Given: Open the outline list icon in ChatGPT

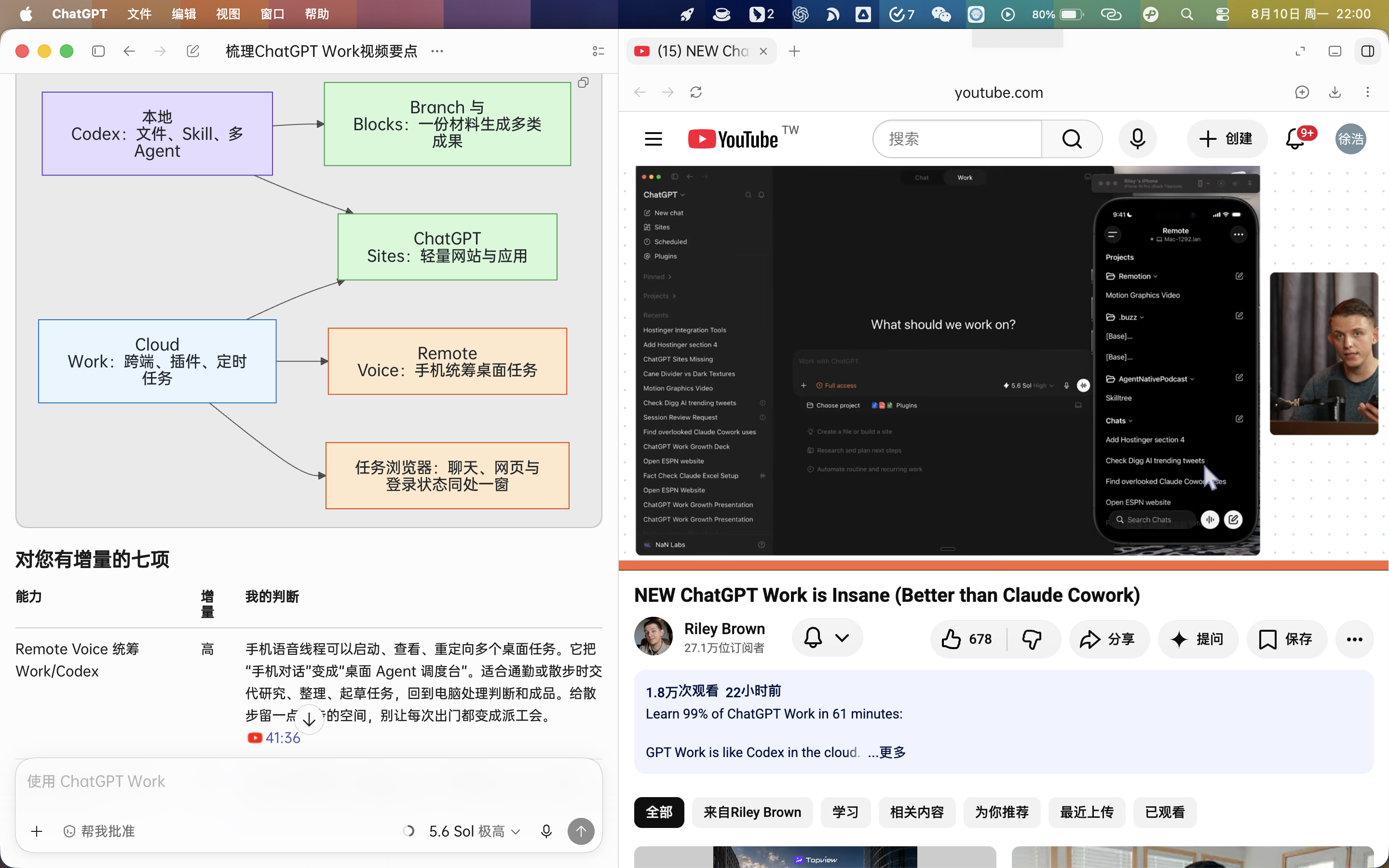Looking at the screenshot, I should tap(598, 51).
